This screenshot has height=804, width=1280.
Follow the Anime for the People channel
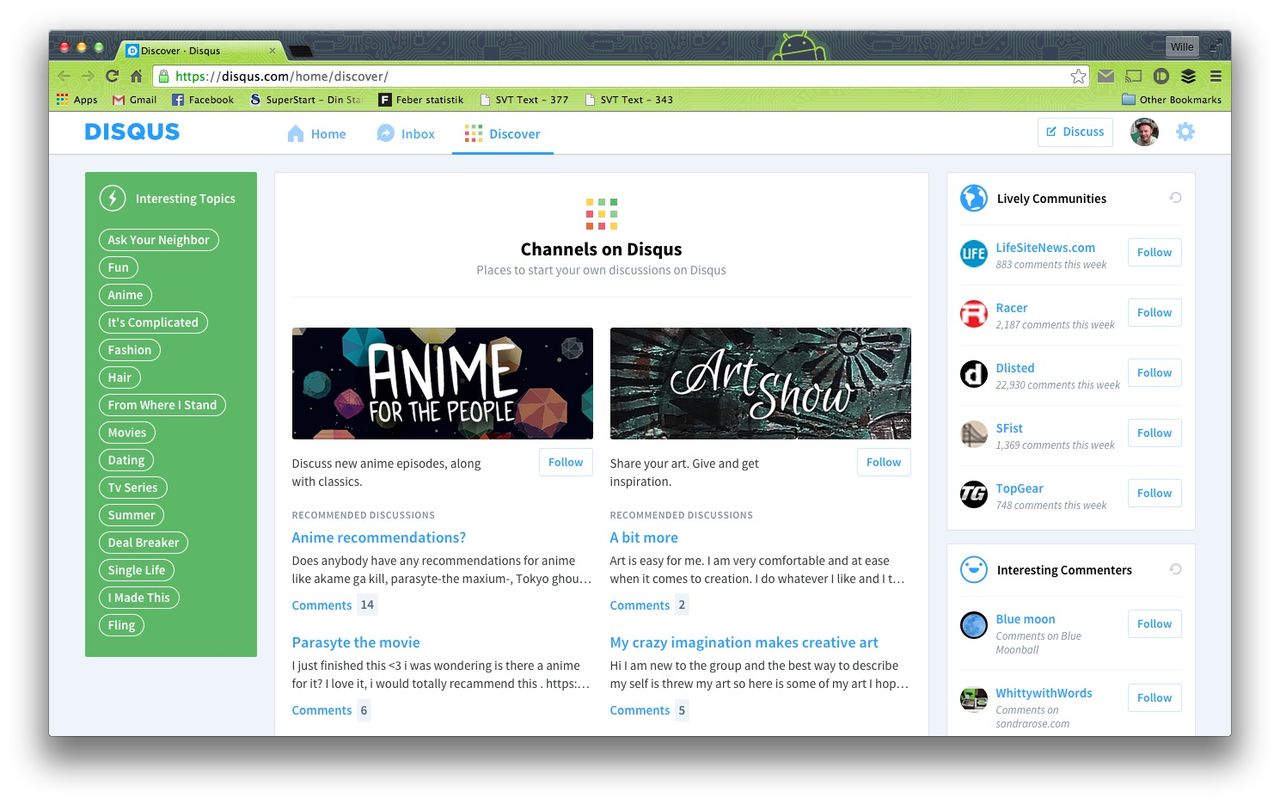[x=566, y=462]
